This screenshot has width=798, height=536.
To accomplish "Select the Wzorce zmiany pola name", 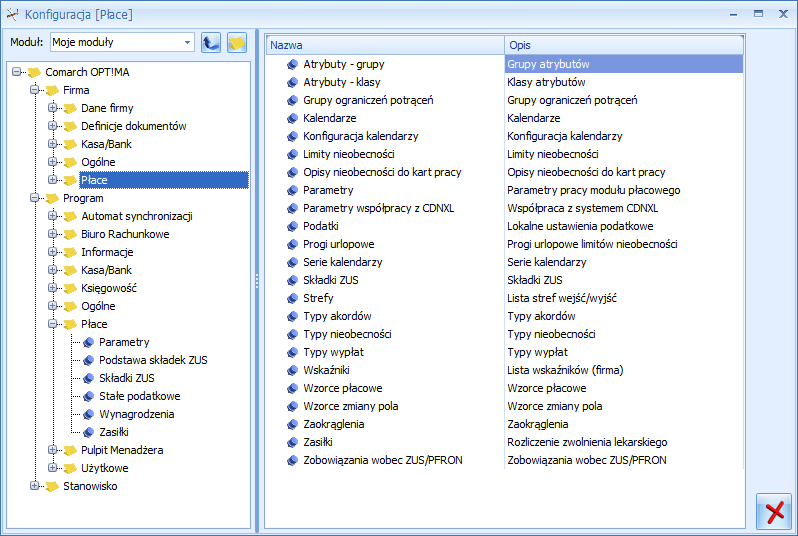I will click(x=351, y=406).
